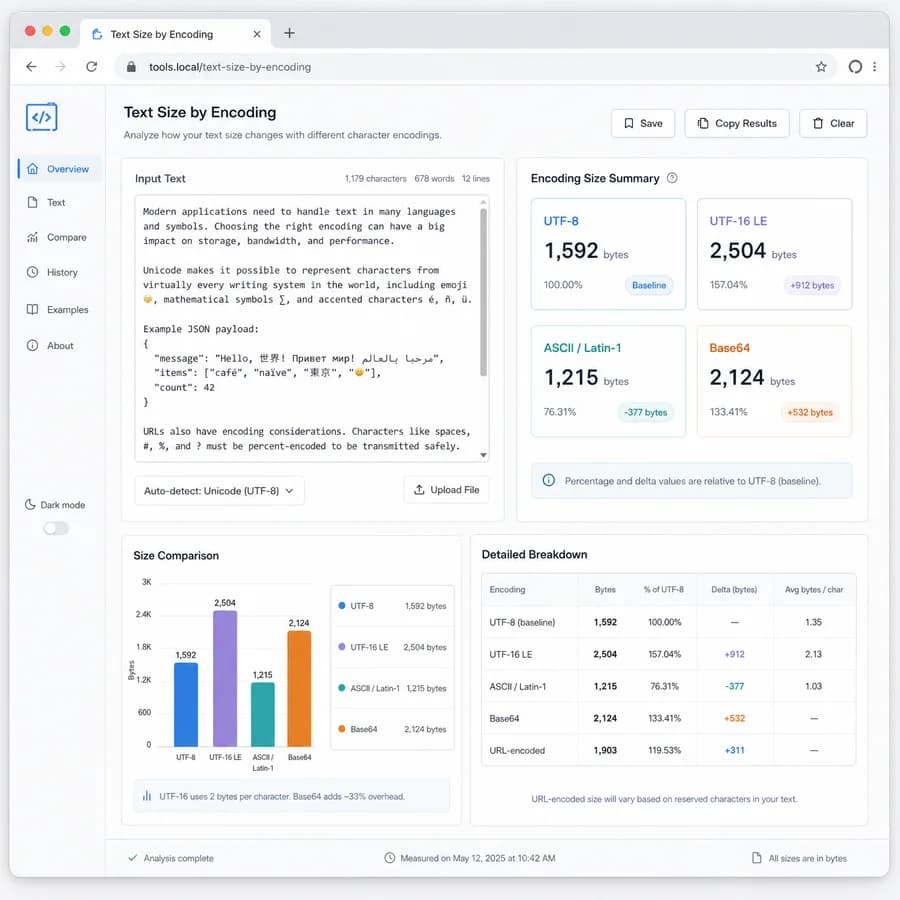The height and width of the screenshot is (900, 900).
Task: Click the +532 bytes badge
Action: coord(810,412)
